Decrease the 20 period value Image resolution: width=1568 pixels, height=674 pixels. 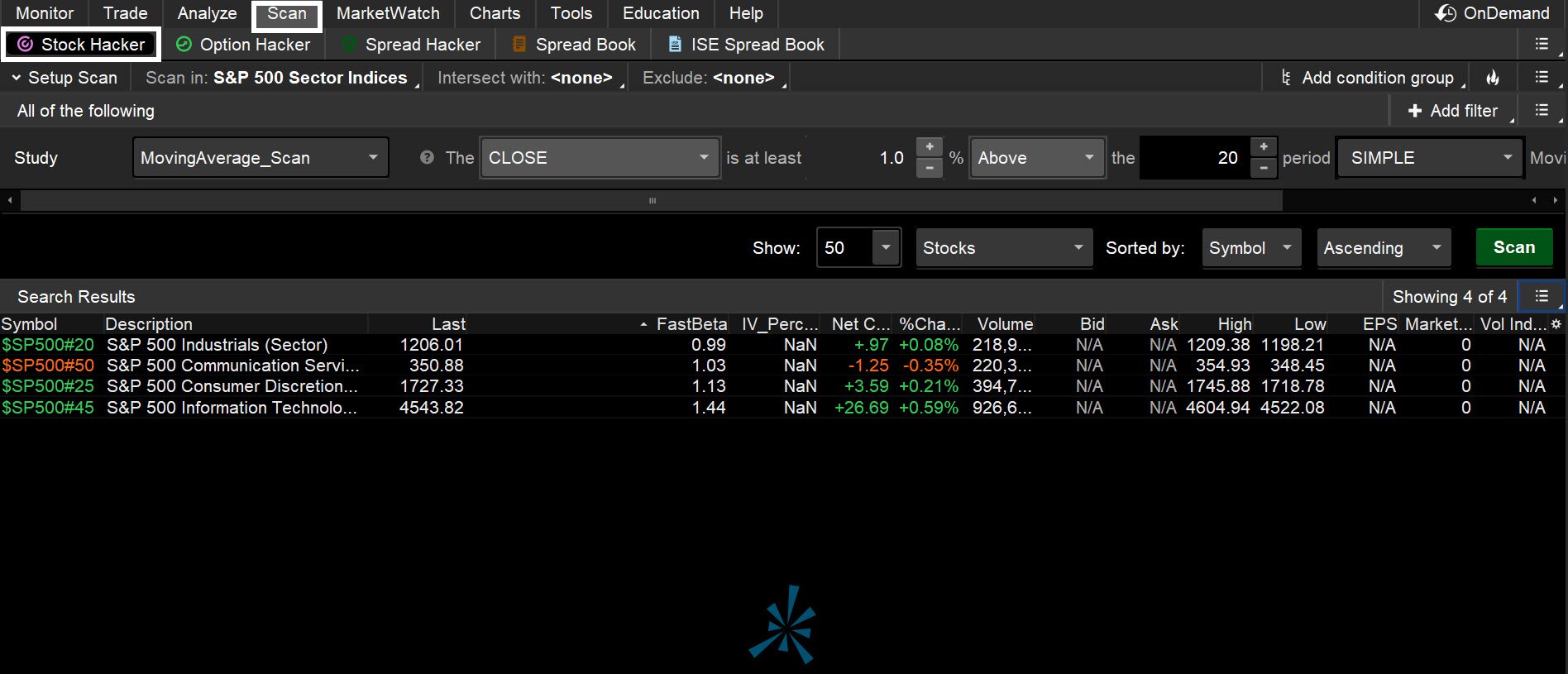click(x=1264, y=168)
